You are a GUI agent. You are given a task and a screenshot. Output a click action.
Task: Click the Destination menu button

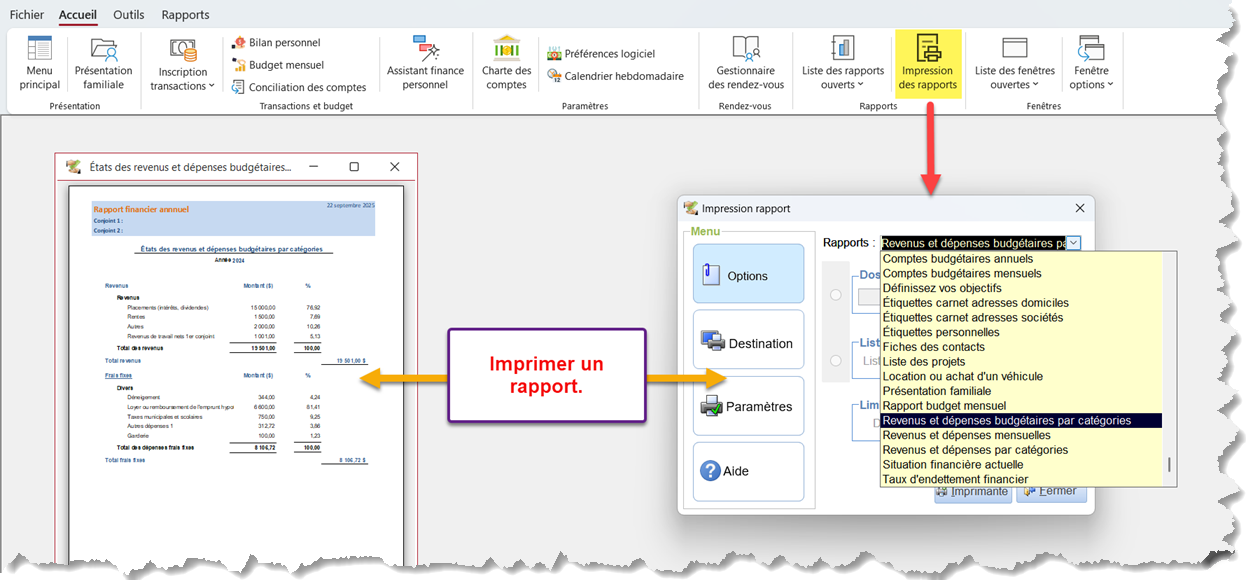click(748, 342)
